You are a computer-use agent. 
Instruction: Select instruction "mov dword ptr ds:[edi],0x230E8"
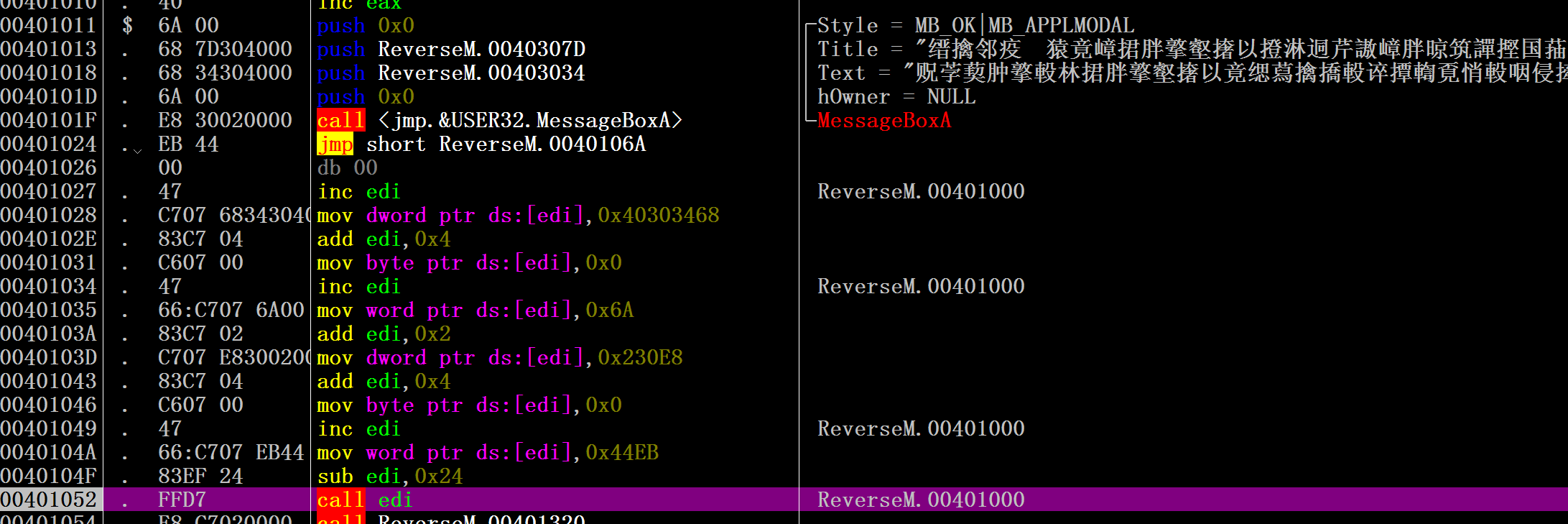(500, 358)
